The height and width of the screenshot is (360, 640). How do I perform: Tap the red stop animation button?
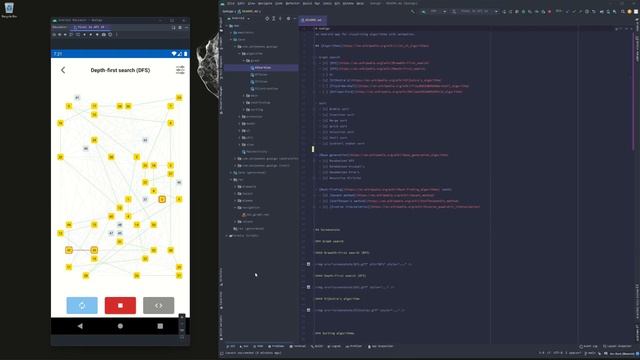[x=120, y=305]
